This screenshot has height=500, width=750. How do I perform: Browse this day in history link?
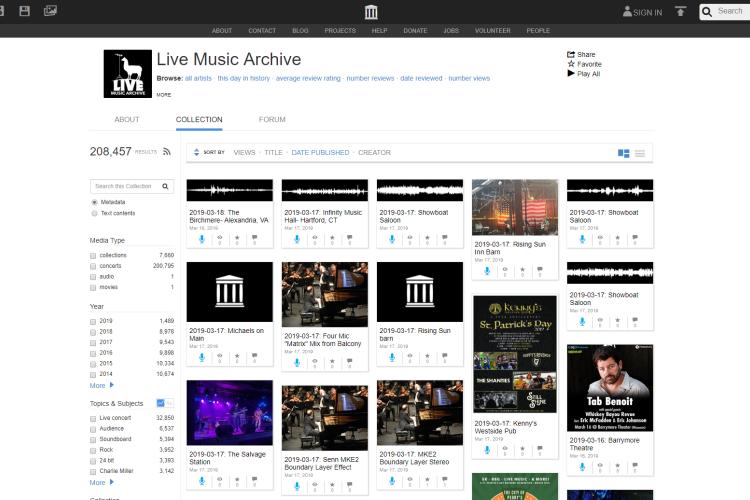(243, 78)
